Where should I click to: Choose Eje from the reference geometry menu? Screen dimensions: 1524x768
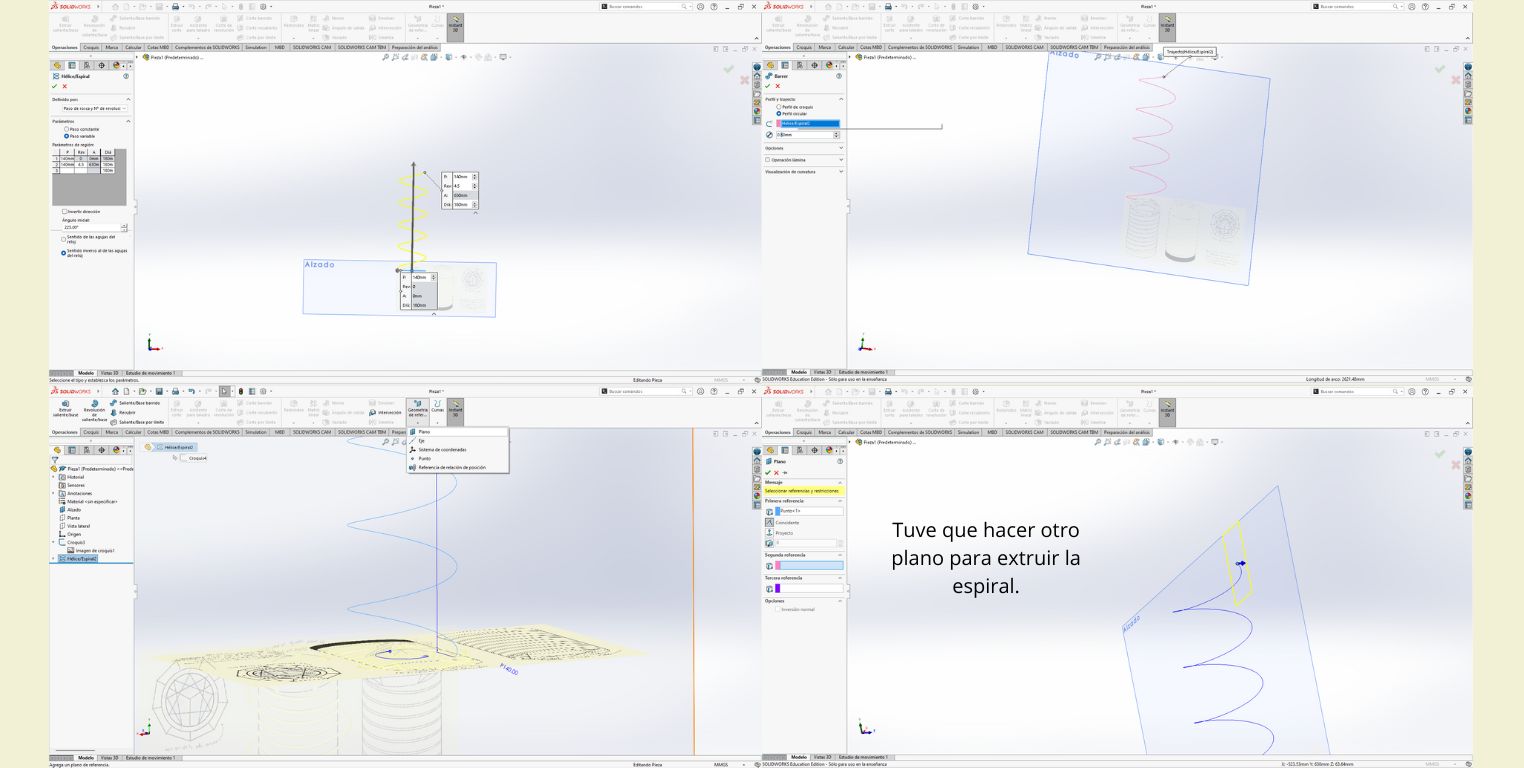[x=457, y=441]
